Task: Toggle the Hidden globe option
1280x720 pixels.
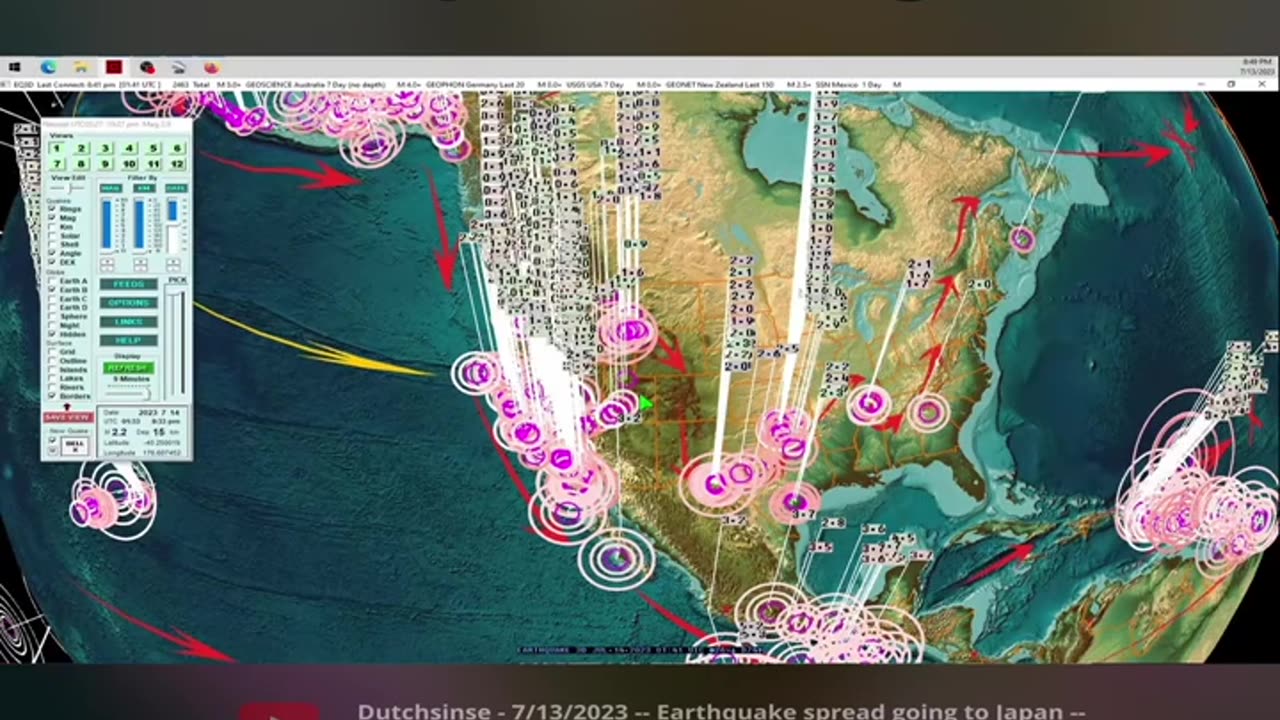Action: pos(51,334)
